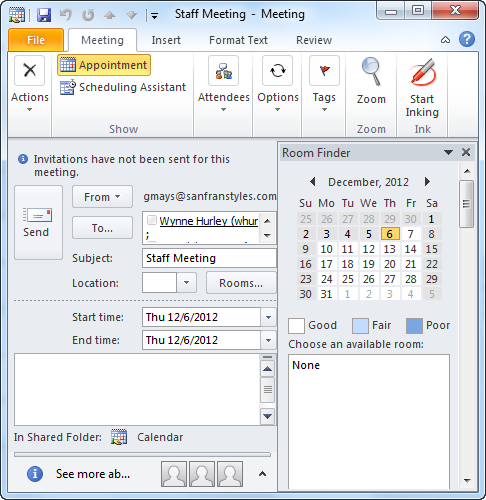Image resolution: width=486 pixels, height=500 pixels.
Task: Click the Attendees icon in ribbon
Action: [x=223, y=71]
